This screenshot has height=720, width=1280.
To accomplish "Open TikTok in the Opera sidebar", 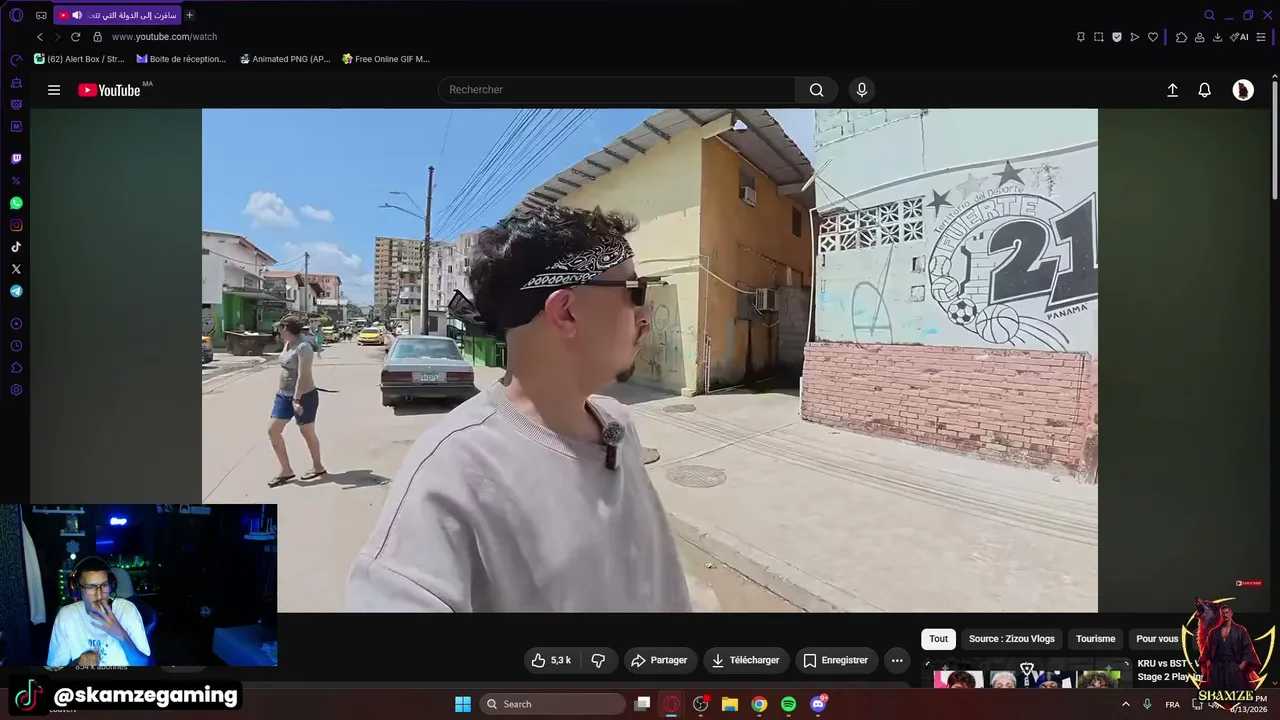I will pos(16,247).
